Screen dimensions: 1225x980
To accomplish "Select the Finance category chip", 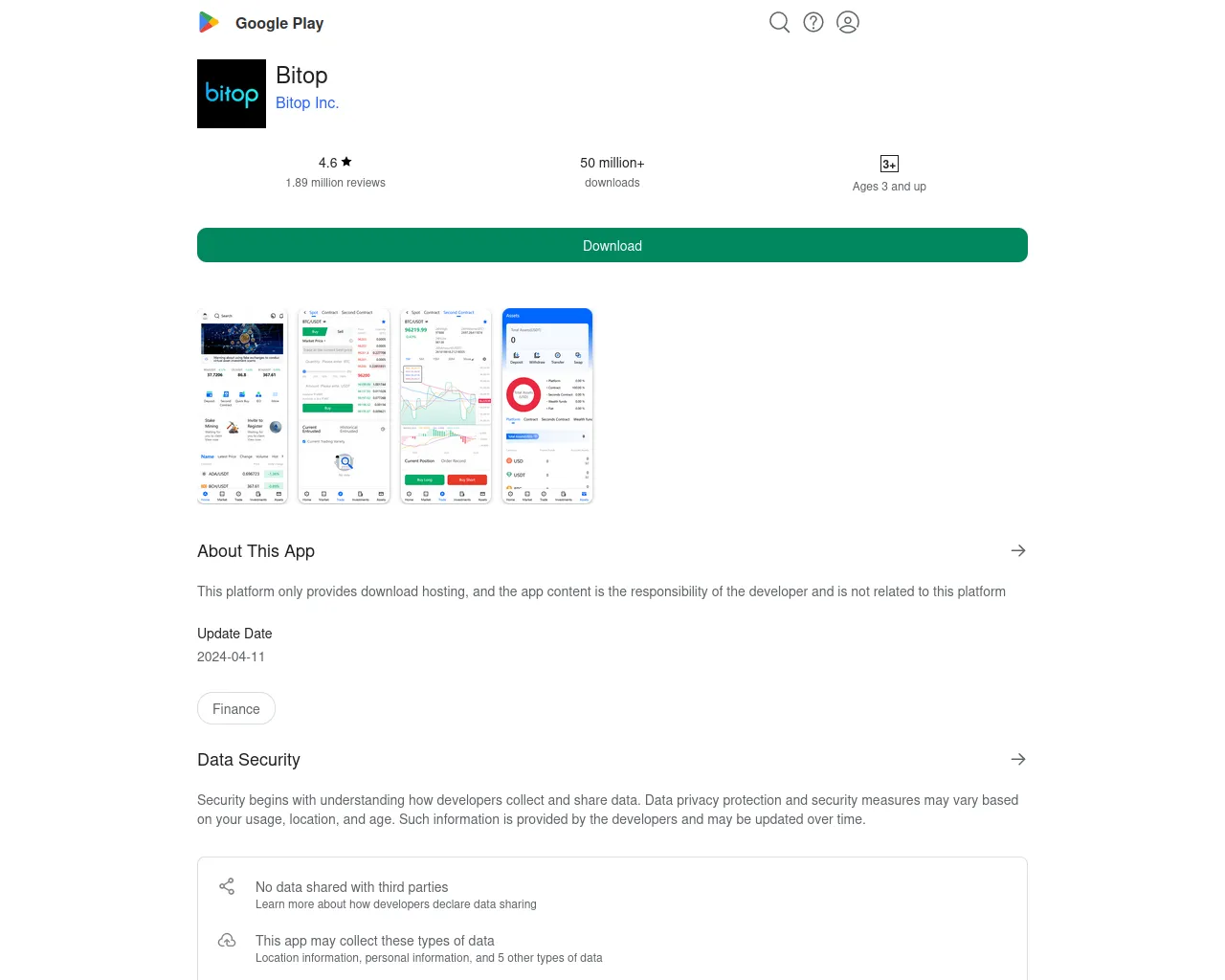I will (x=236, y=708).
